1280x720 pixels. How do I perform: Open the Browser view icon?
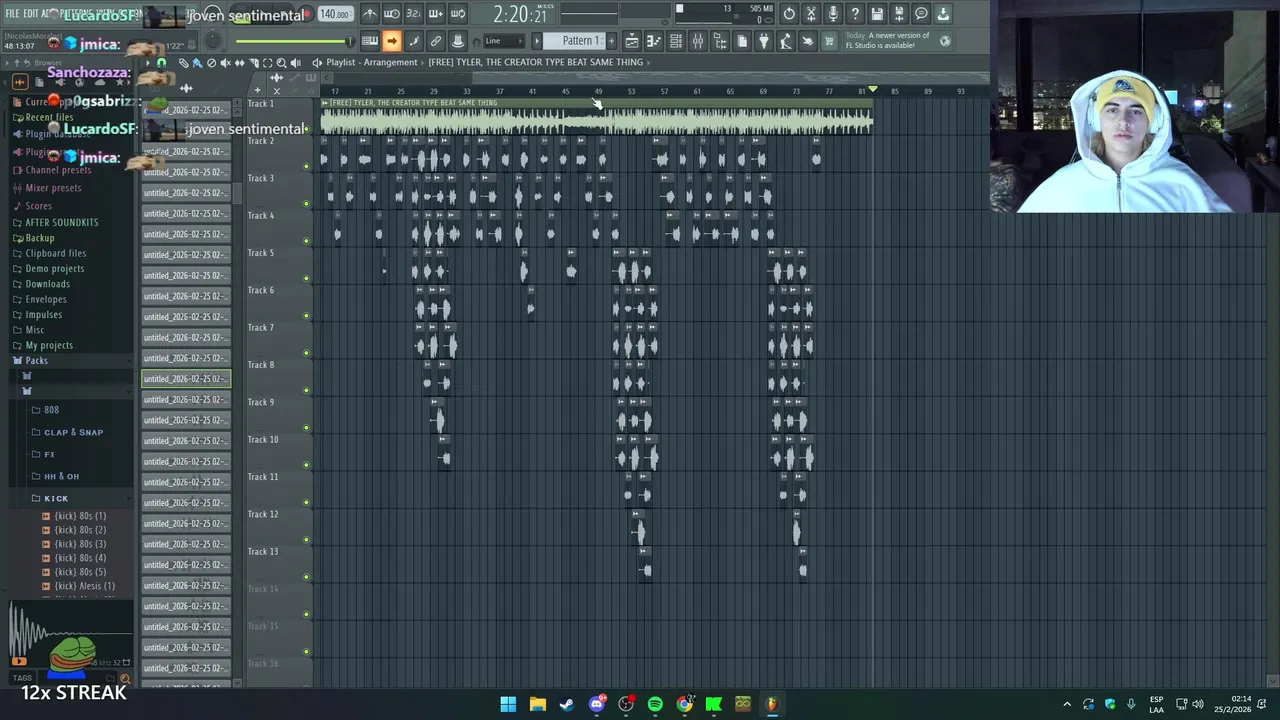tap(720, 41)
